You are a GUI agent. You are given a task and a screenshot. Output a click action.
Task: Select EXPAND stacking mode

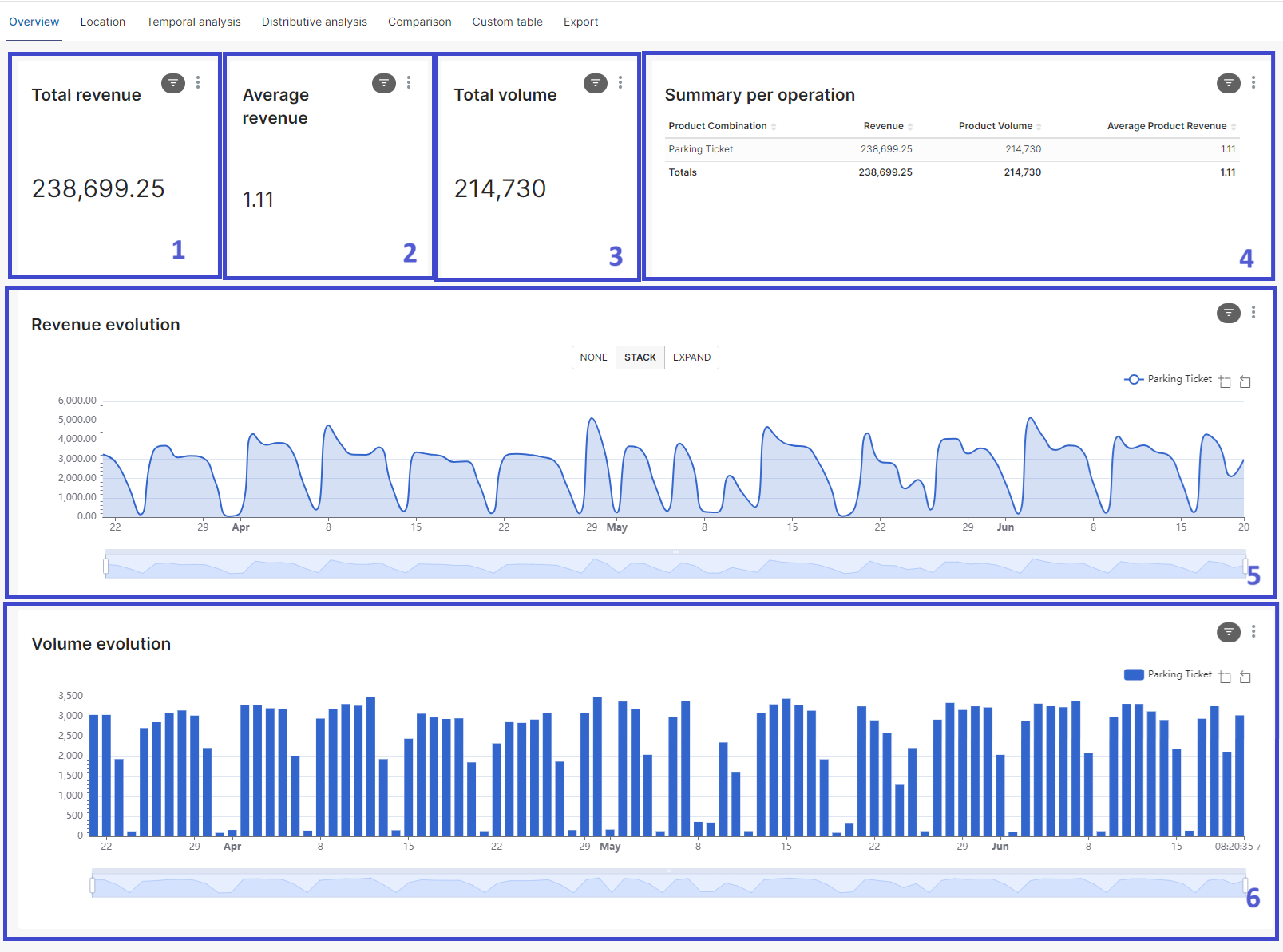[691, 357]
